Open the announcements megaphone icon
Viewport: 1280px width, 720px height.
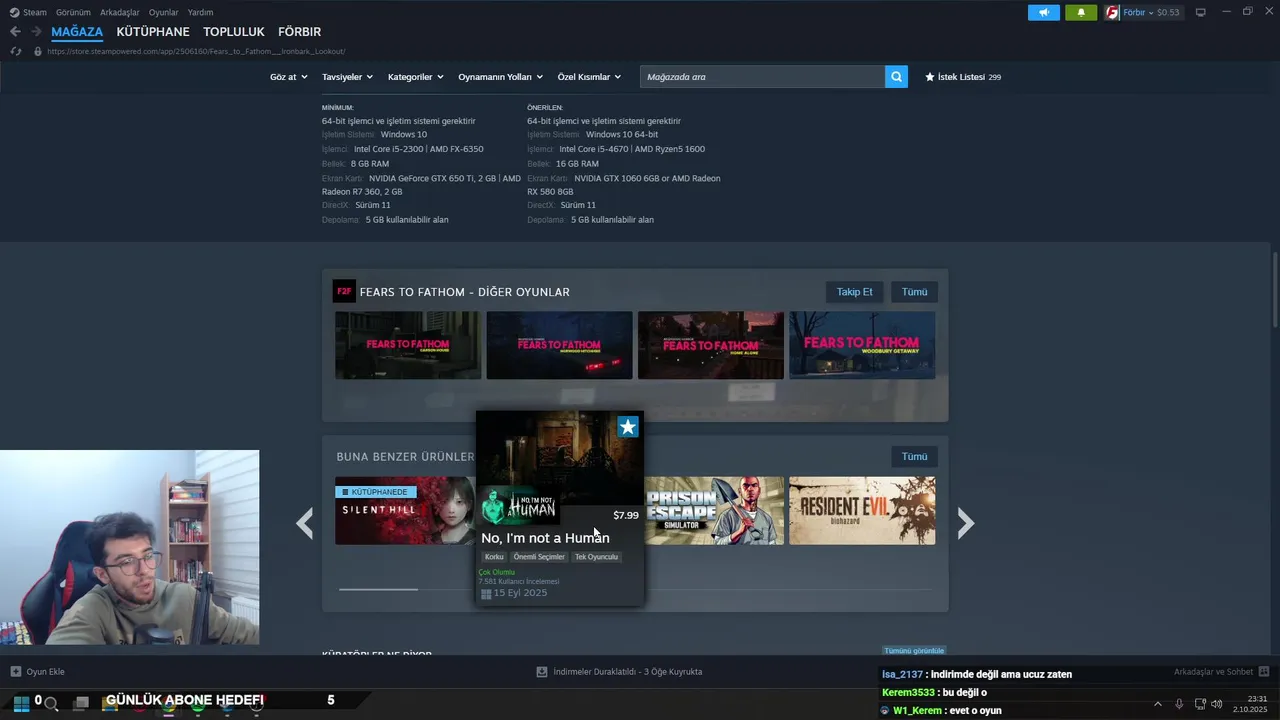click(1043, 13)
